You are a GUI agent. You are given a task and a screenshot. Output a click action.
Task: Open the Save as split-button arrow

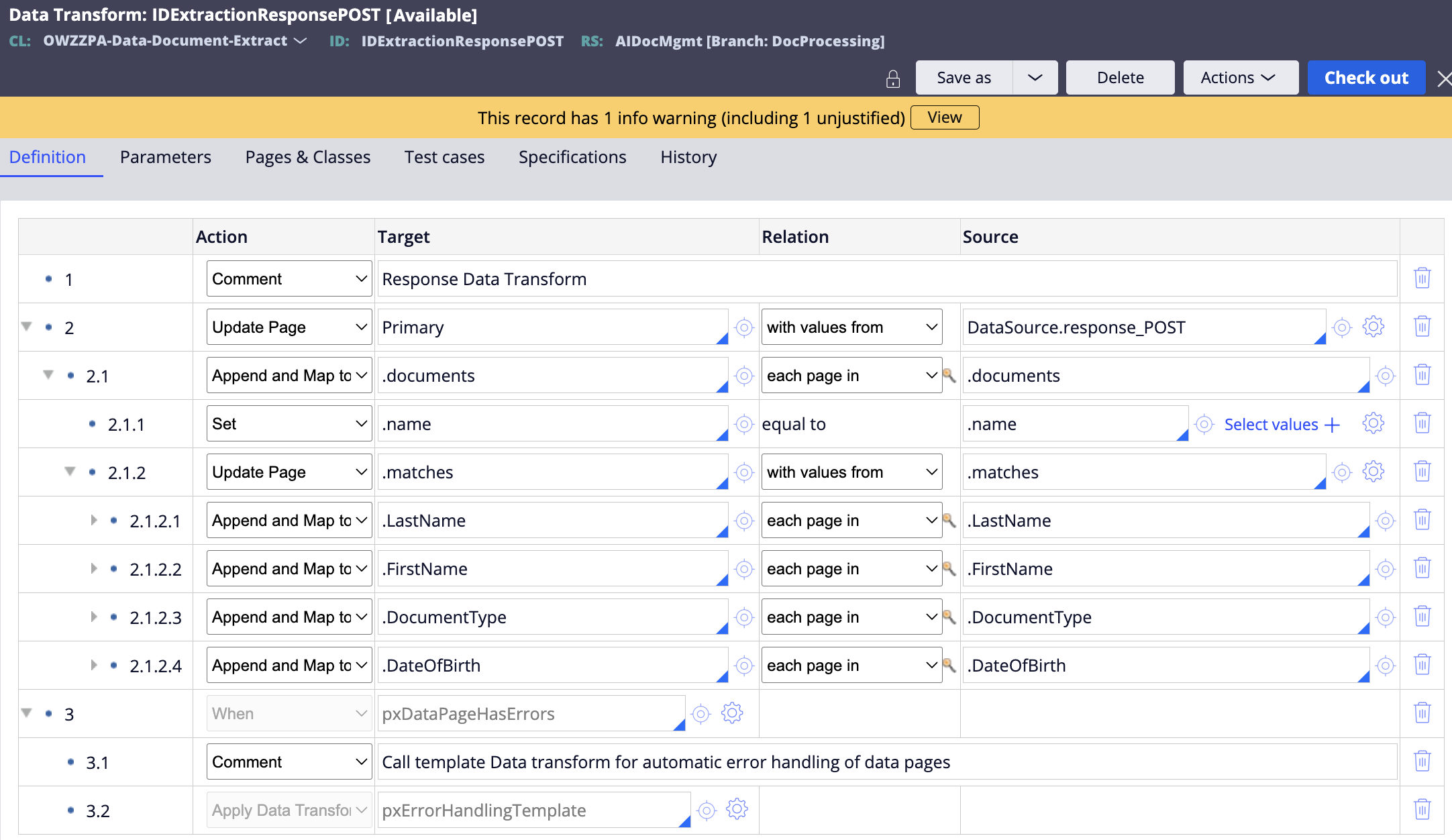(x=1035, y=77)
